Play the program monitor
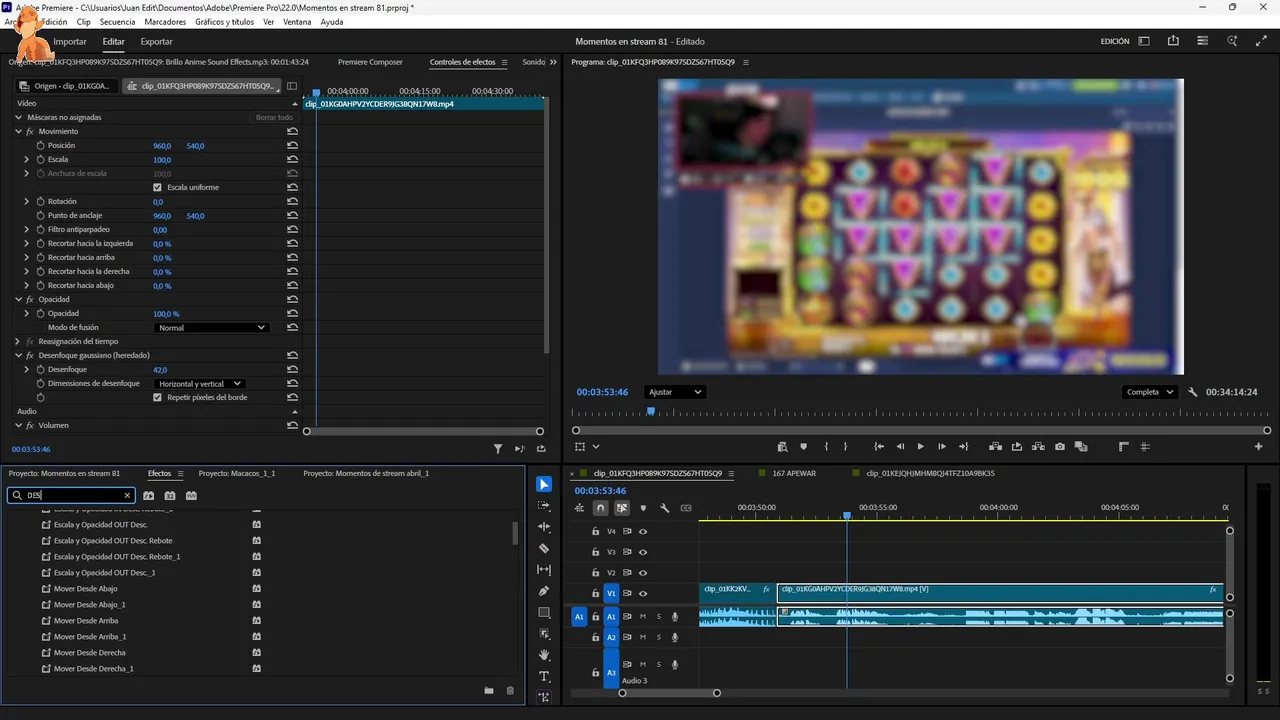This screenshot has height=720, width=1280. [x=921, y=447]
